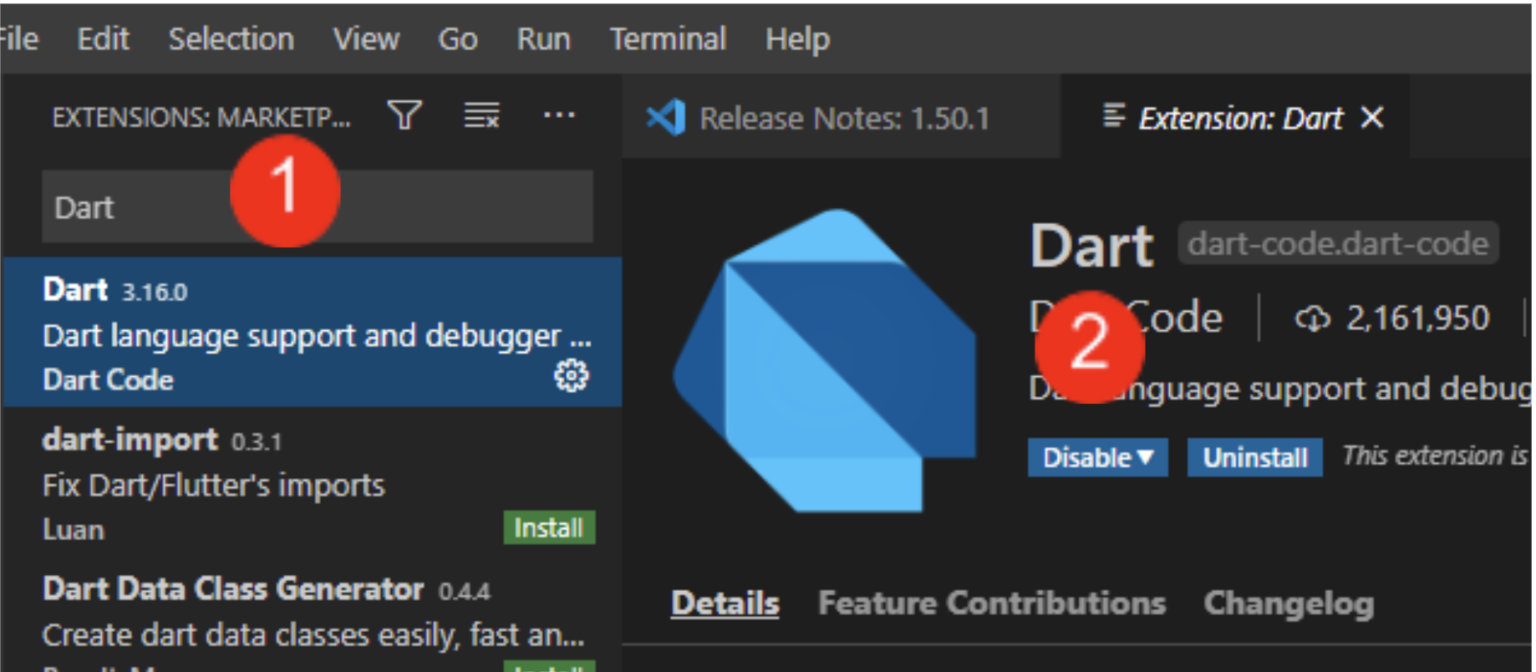Click the large Dart logo image
This screenshot has width=1536, height=672.
pyautogui.click(x=824, y=361)
